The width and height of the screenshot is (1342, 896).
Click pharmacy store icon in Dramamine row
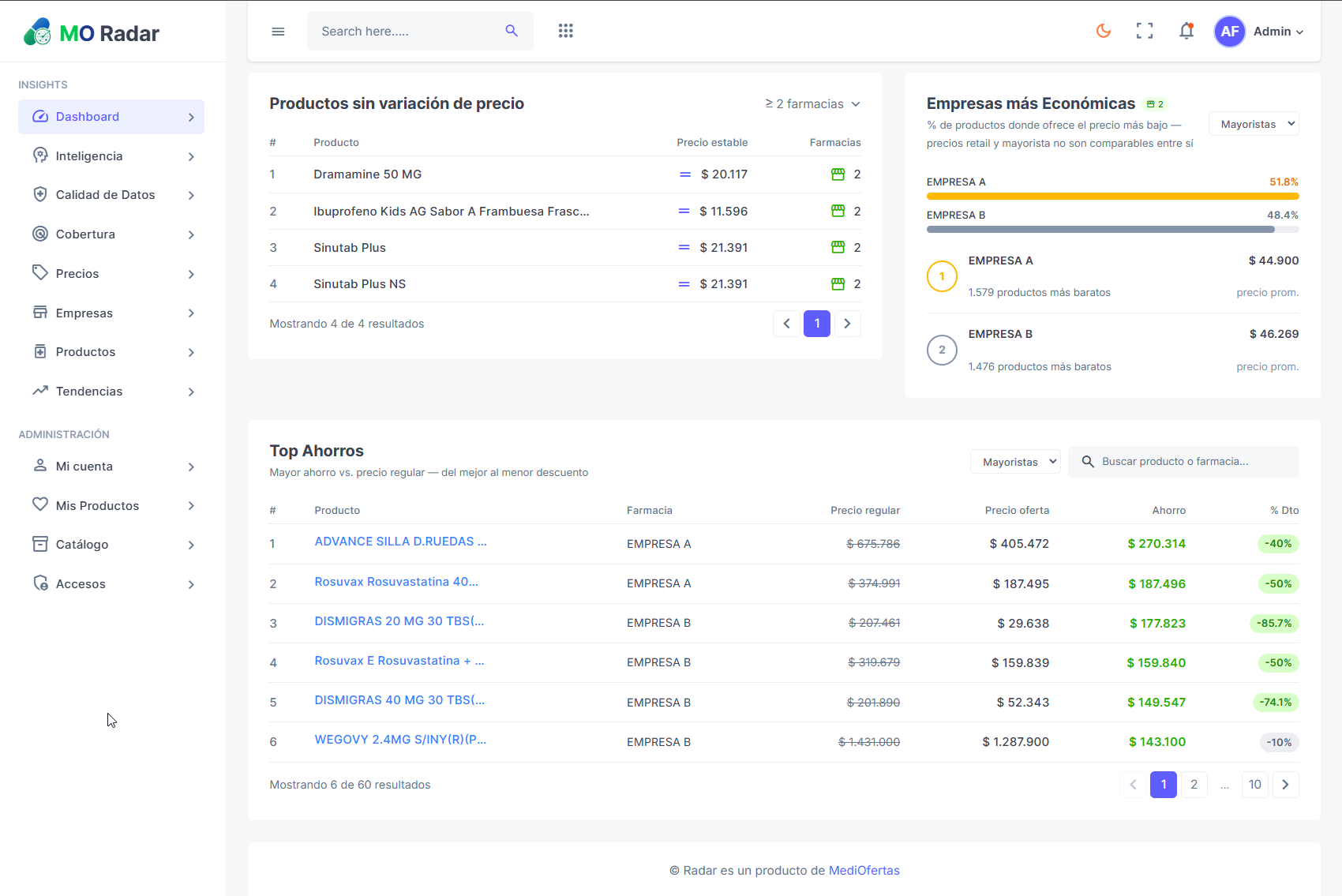pos(838,174)
